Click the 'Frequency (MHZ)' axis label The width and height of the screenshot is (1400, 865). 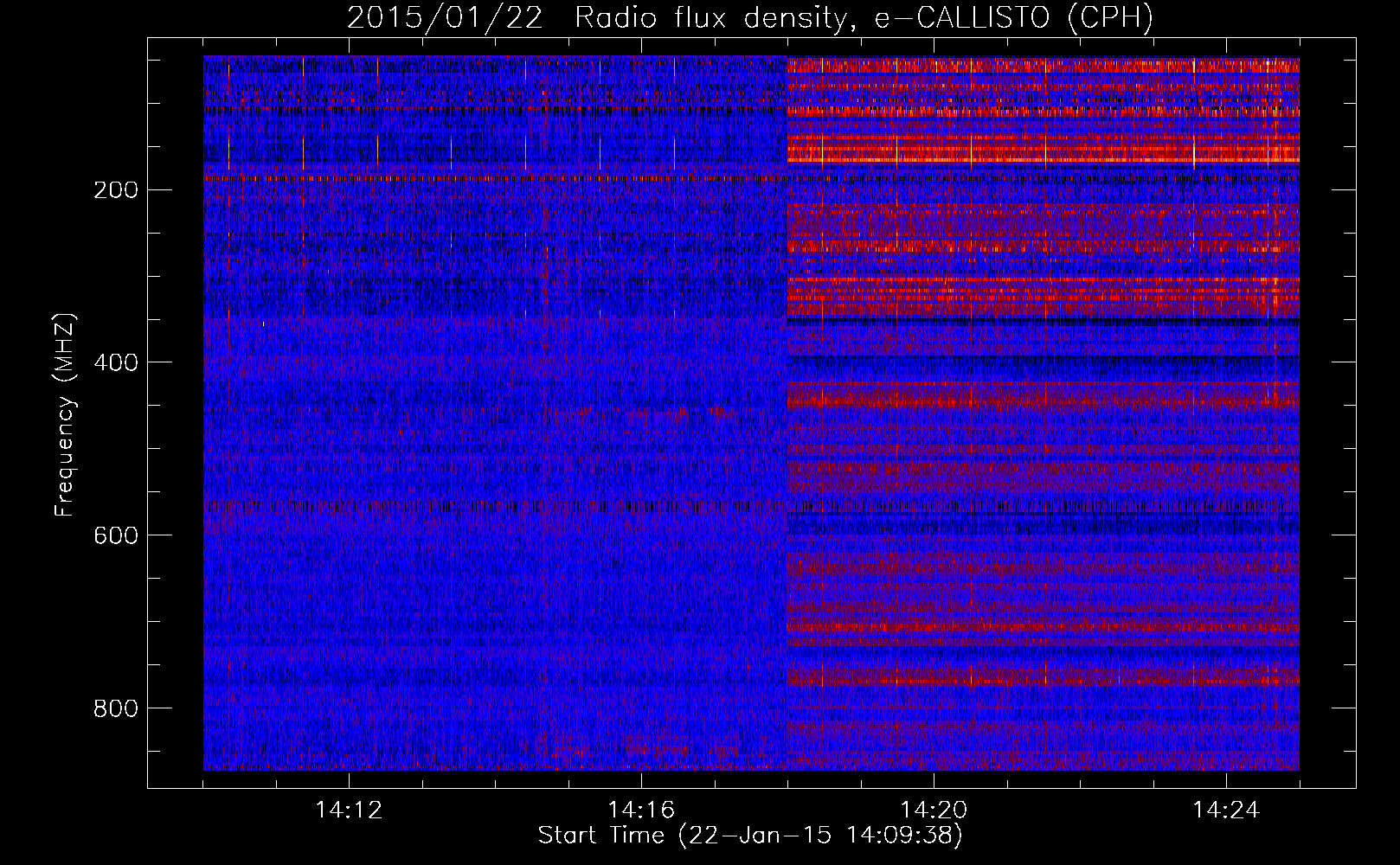[65, 415]
